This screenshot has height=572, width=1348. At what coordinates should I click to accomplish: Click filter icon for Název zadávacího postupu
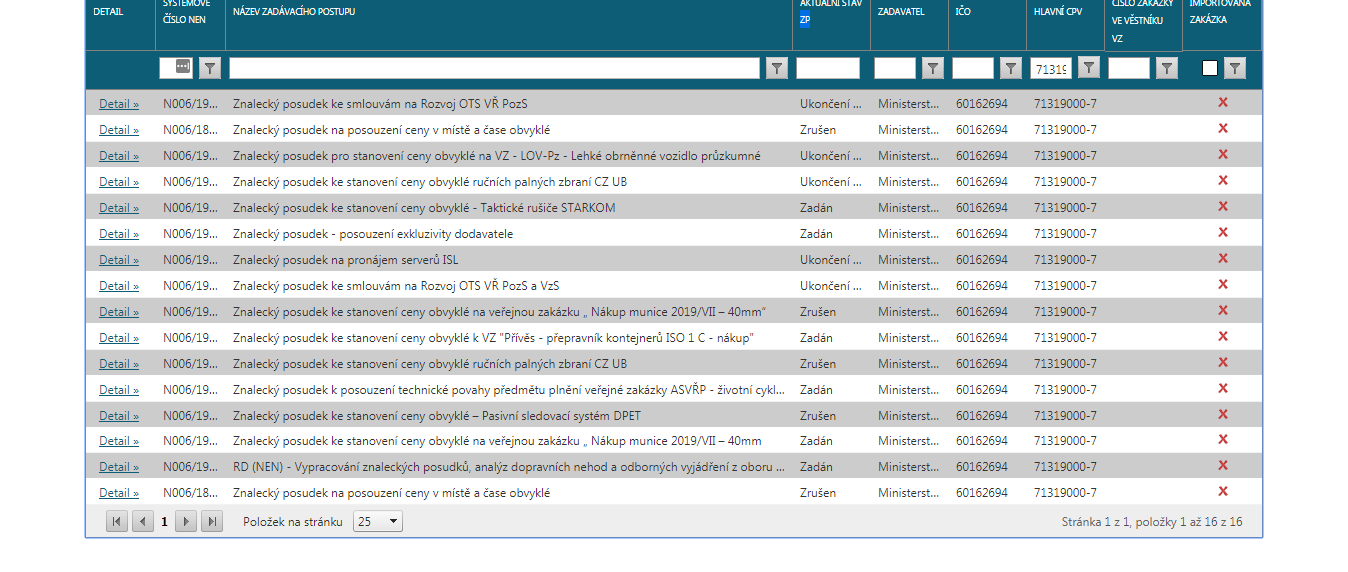[x=776, y=68]
